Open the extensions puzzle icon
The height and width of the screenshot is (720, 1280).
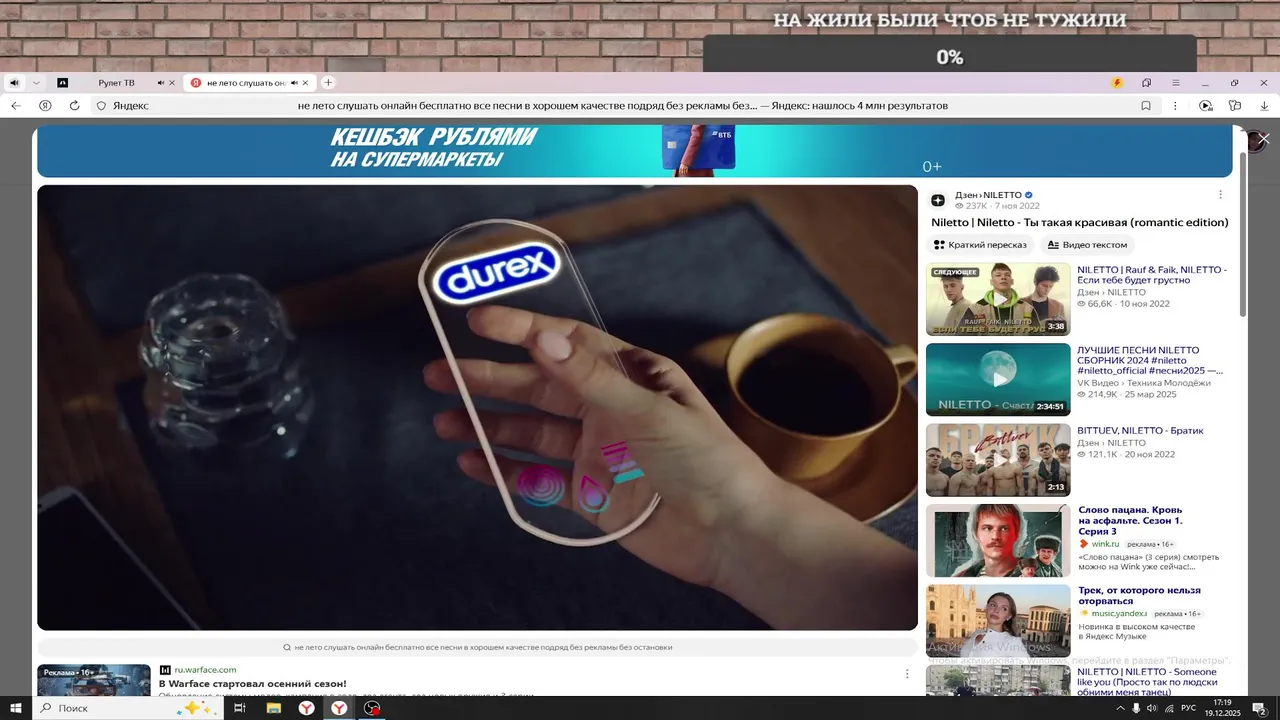pos(1235,105)
